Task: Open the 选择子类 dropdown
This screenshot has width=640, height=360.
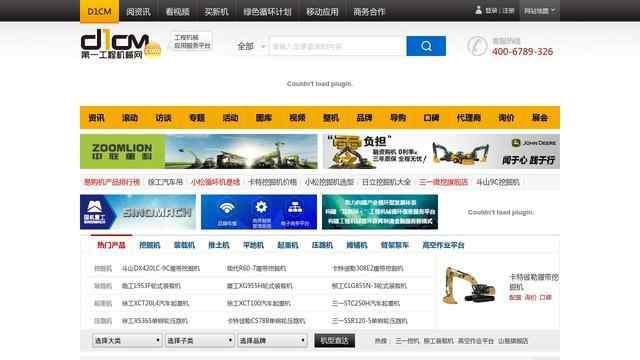Action: coord(200,340)
